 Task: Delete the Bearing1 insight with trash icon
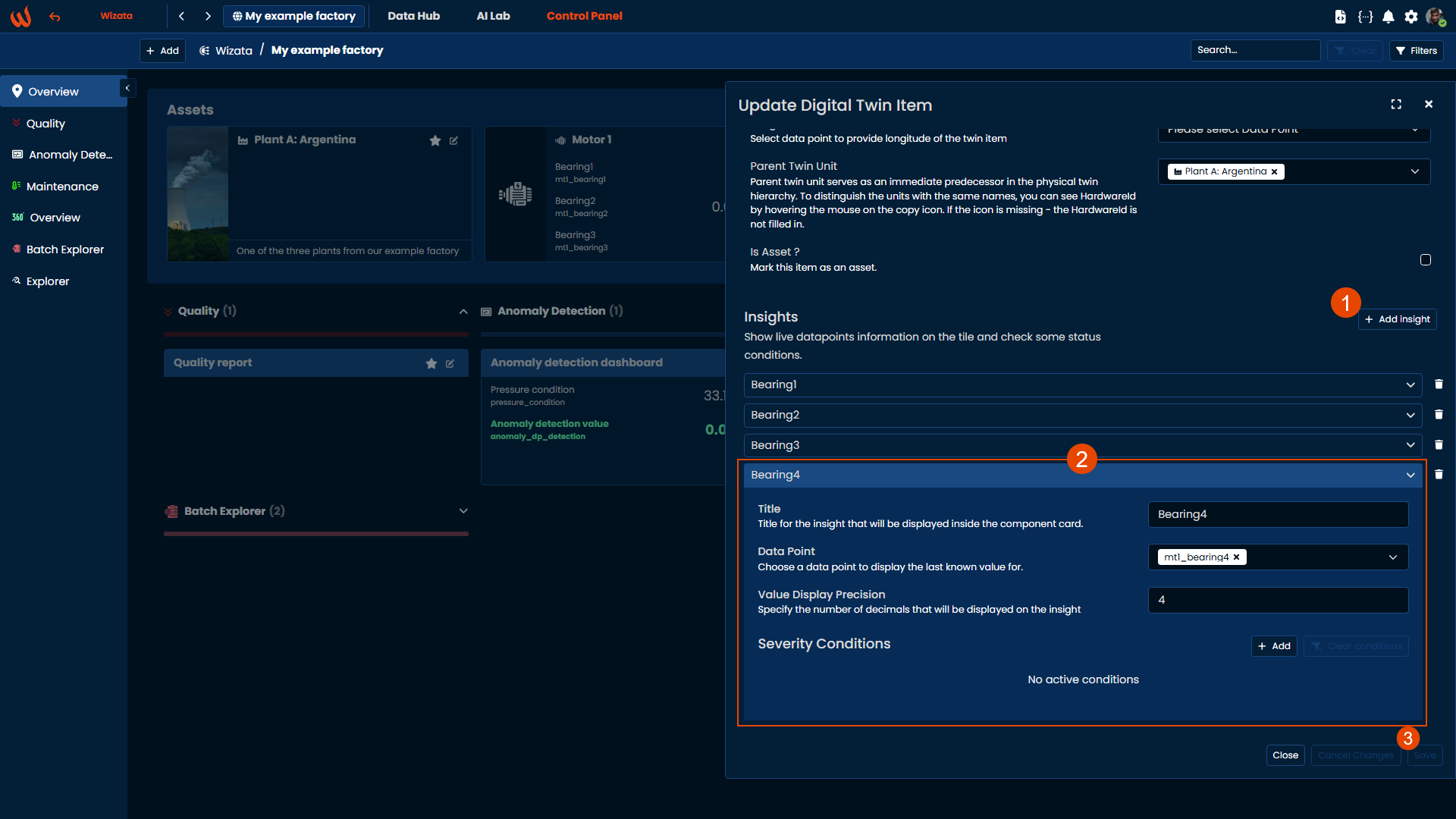point(1439,384)
